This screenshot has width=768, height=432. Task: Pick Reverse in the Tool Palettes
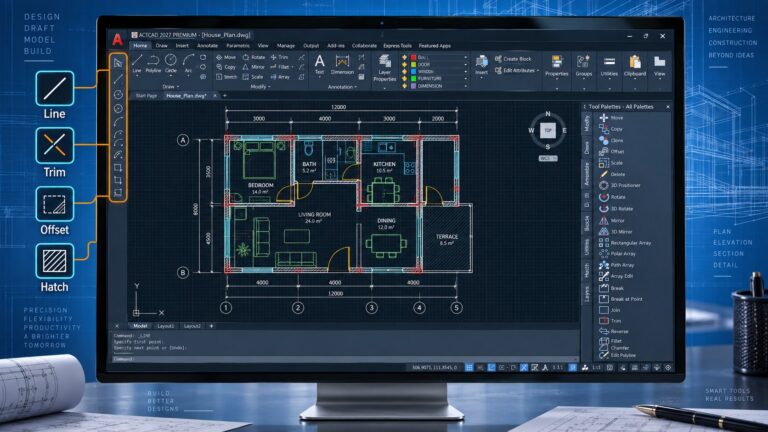point(613,332)
